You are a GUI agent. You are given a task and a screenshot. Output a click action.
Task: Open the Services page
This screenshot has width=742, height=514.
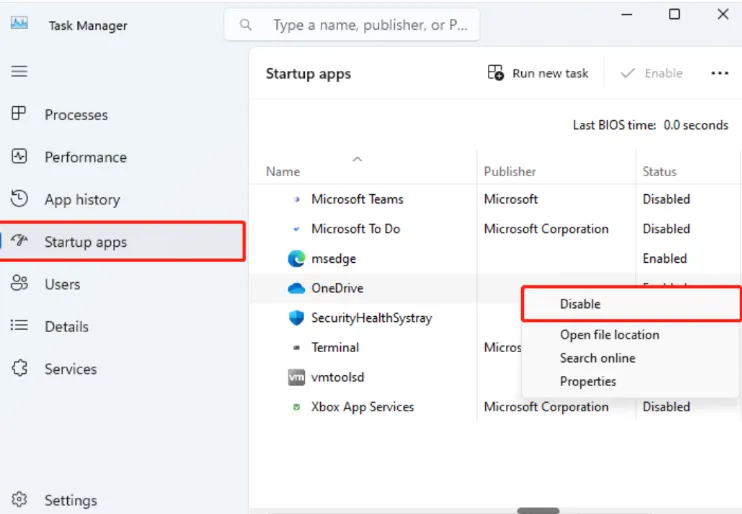coord(71,369)
